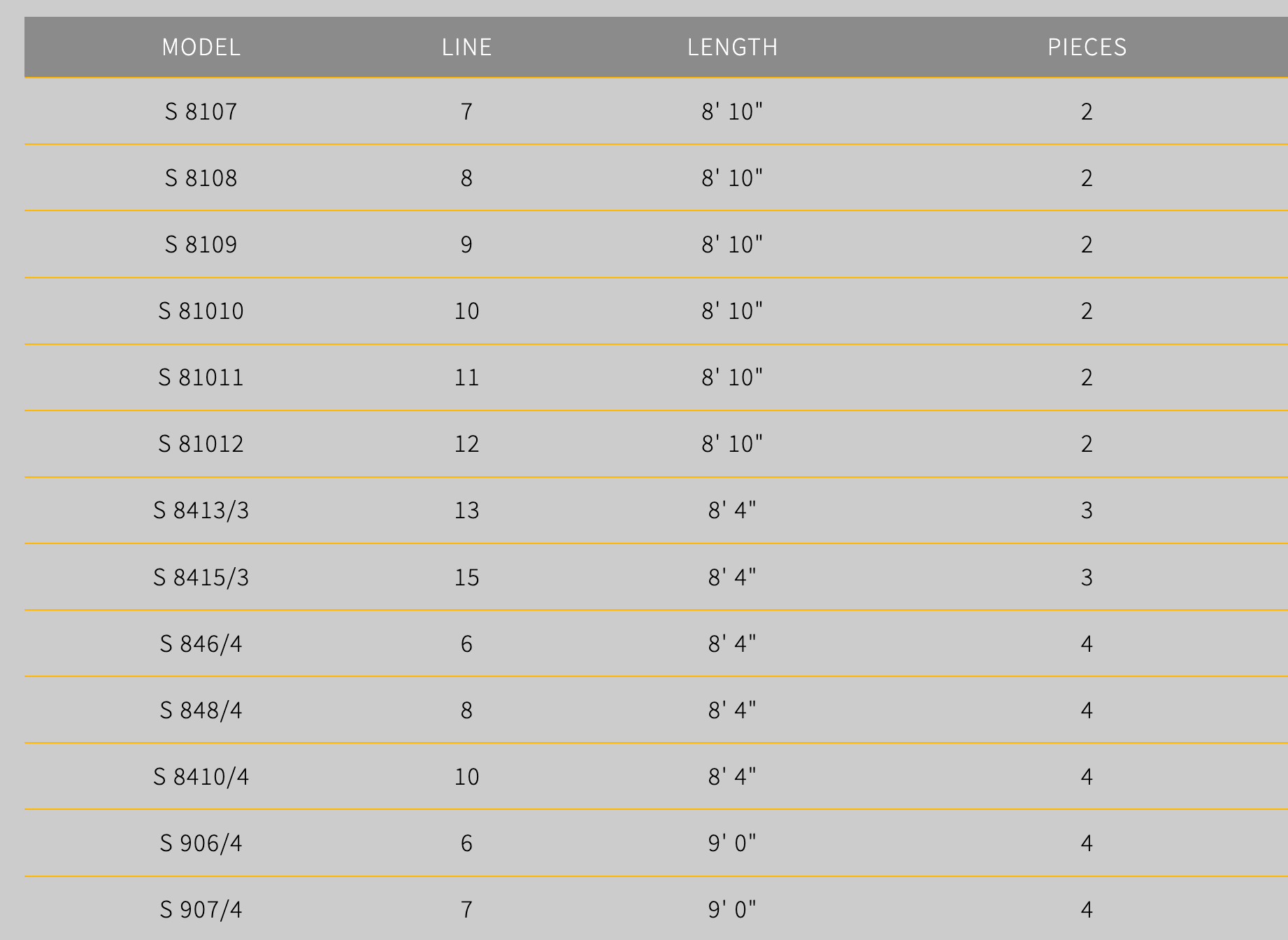This screenshot has width=1288, height=940.
Task: Click the S 846/4 model cell
Action: tap(201, 643)
